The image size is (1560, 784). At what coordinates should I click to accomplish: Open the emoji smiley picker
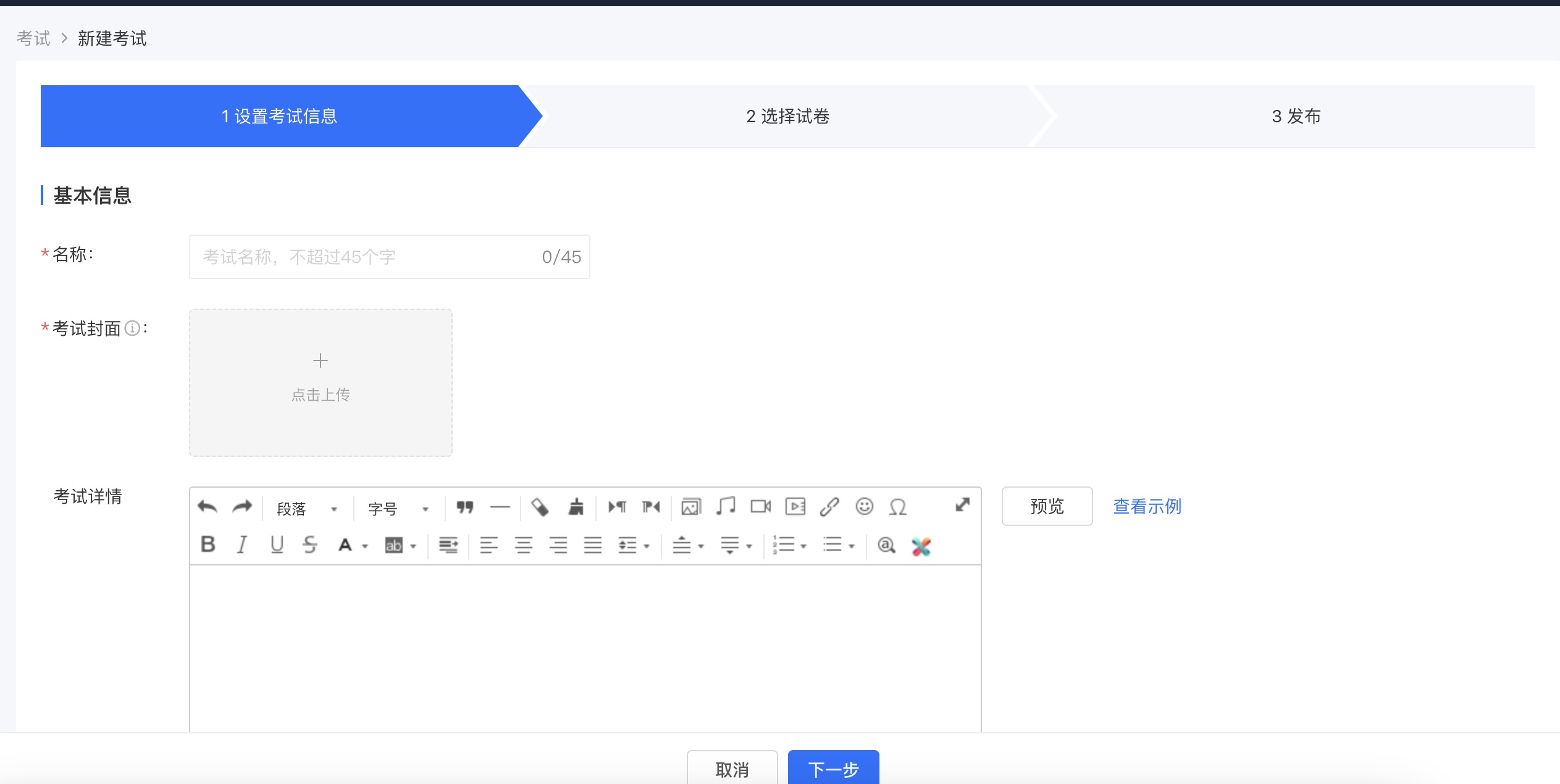[x=864, y=507]
